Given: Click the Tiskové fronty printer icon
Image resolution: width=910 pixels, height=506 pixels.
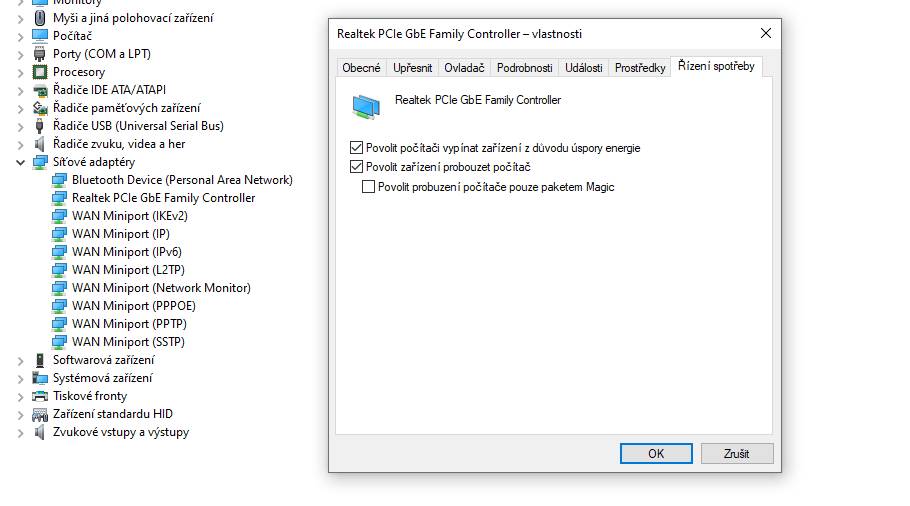Looking at the screenshot, I should 39,396.
